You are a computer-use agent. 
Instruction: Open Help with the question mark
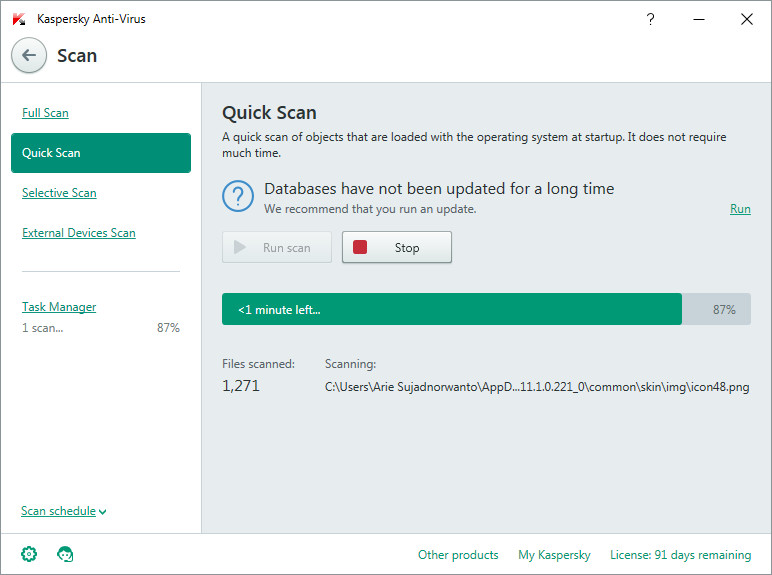(650, 19)
